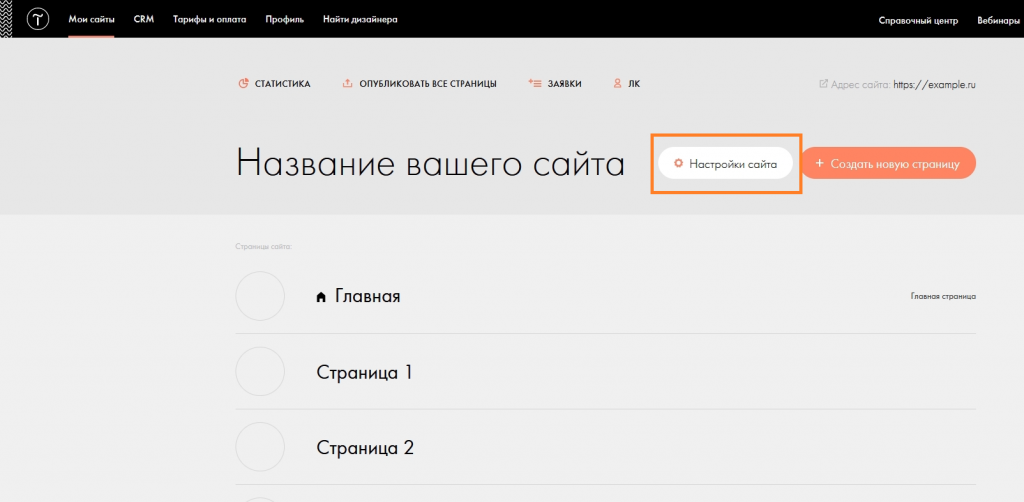Click the home icon next to Главная
This screenshot has height=502, width=1024.
pos(321,297)
